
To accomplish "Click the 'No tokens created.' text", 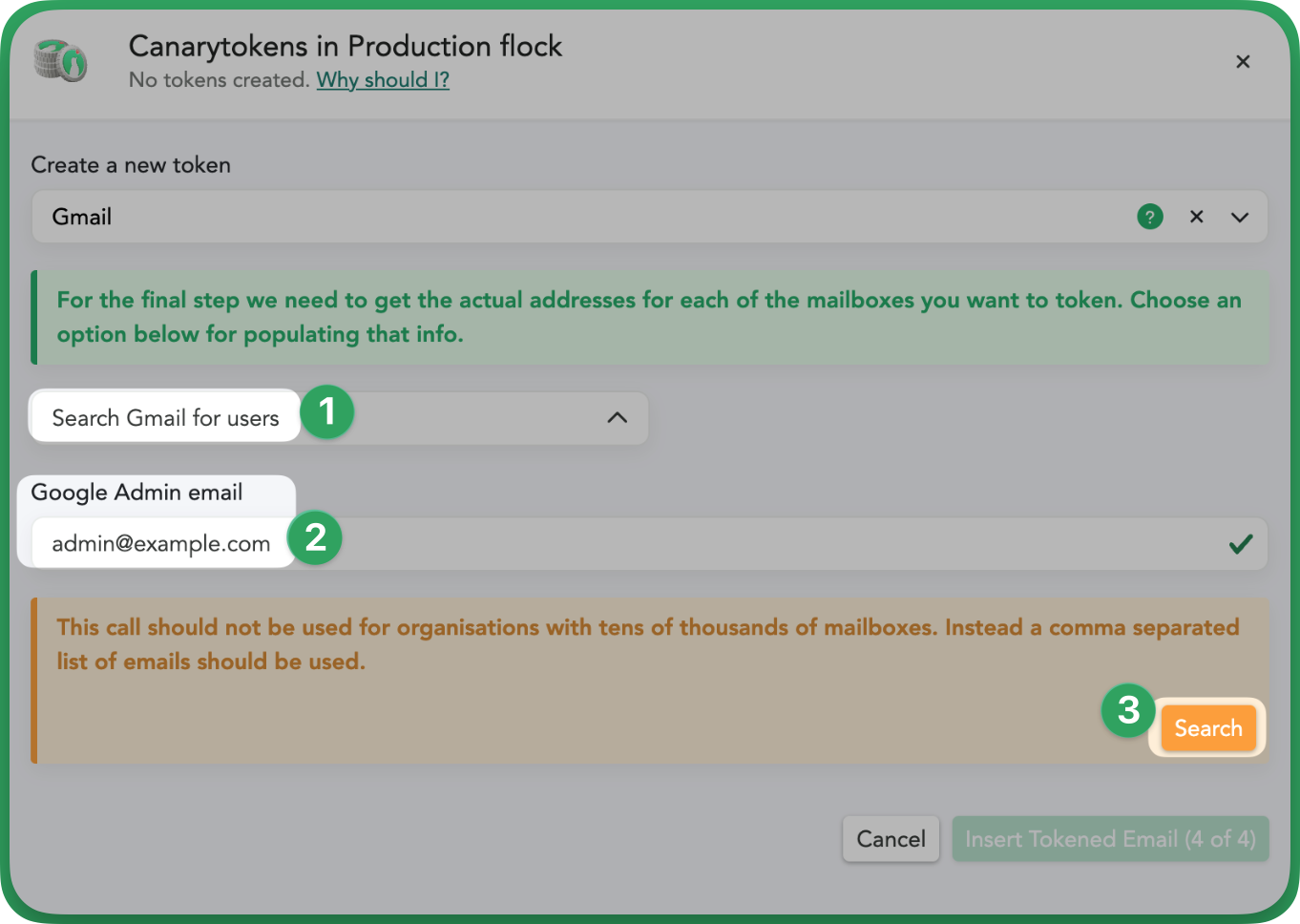I will coord(220,80).
